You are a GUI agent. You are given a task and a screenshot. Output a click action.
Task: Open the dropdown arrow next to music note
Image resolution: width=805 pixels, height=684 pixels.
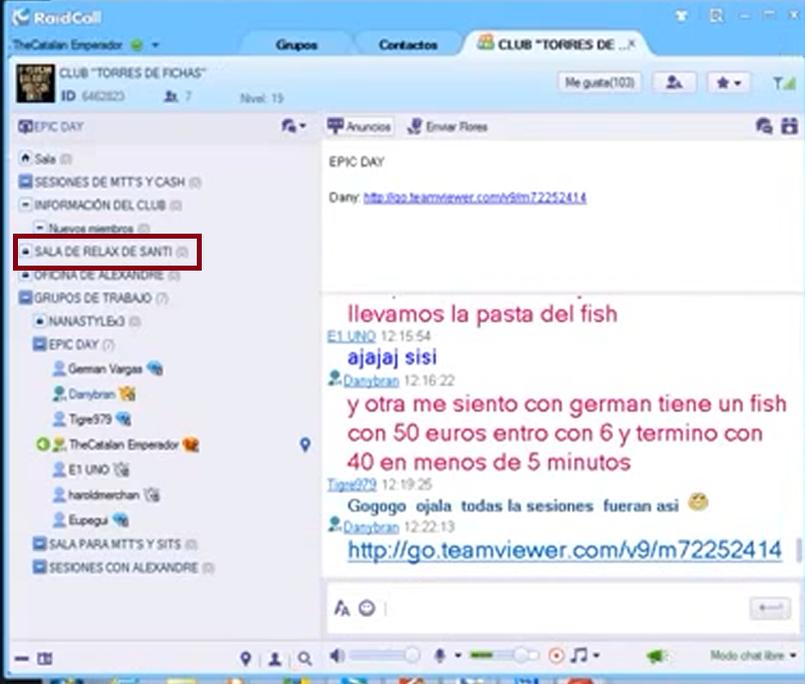(596, 656)
